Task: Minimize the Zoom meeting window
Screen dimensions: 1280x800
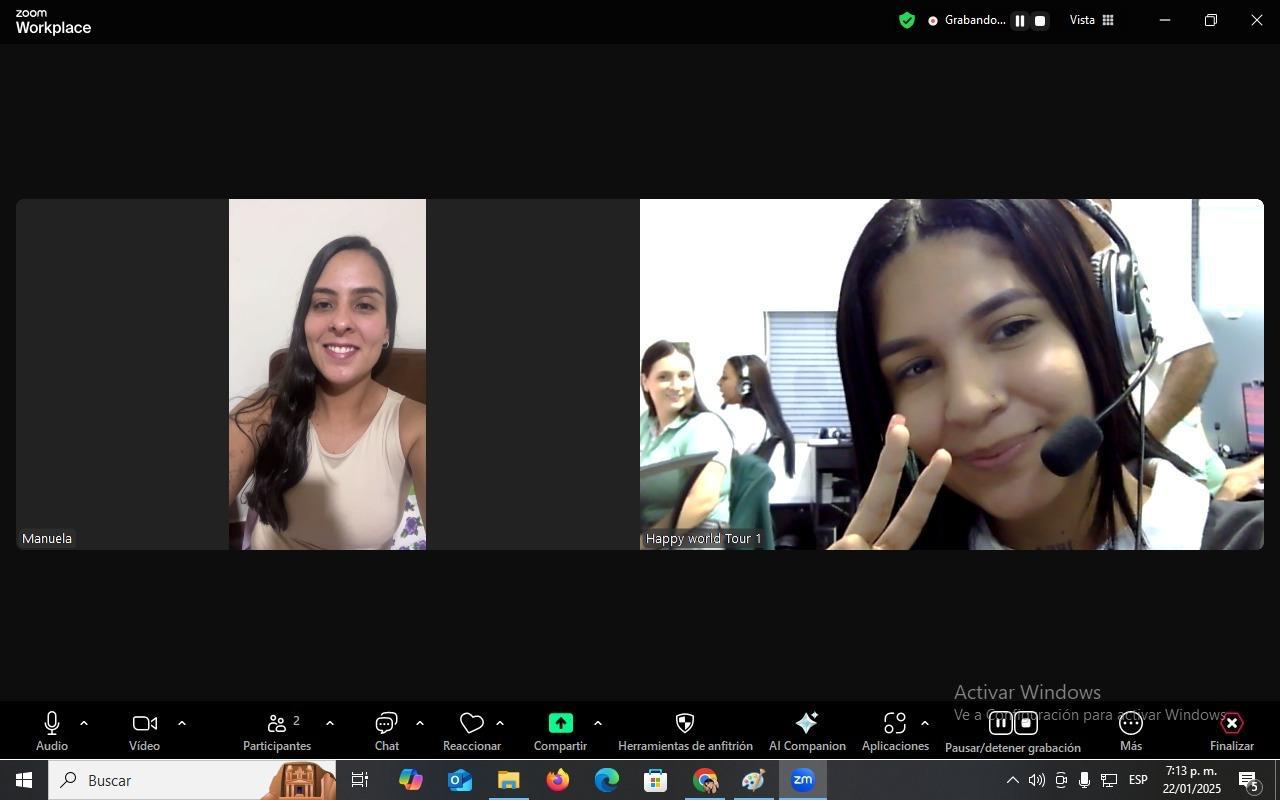Action: (x=1165, y=20)
